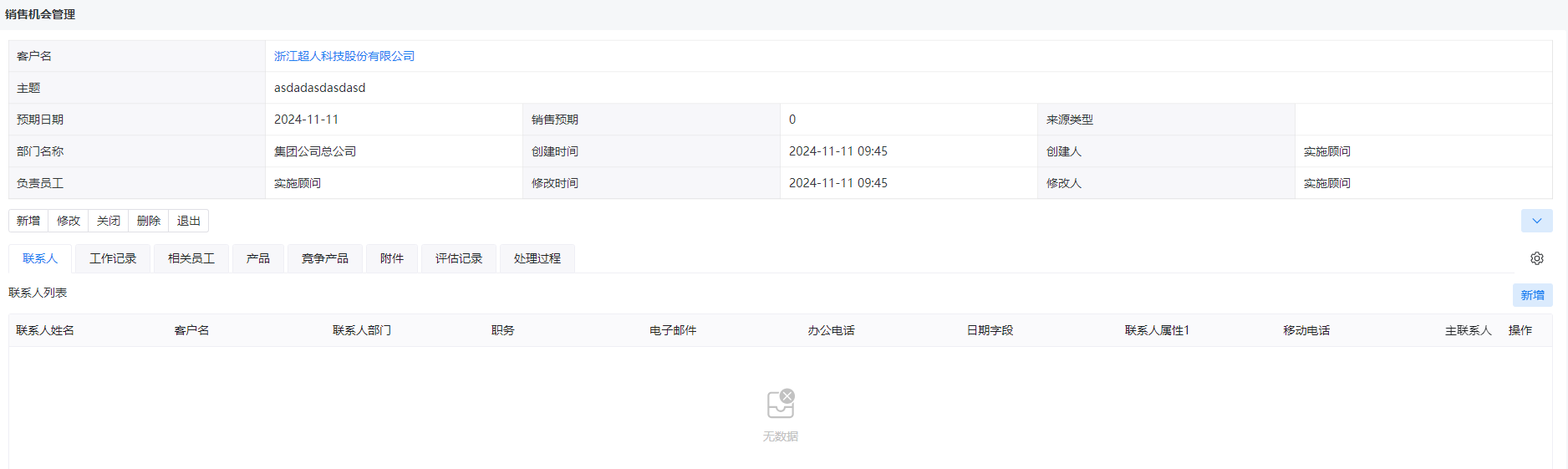Click the 来源类型 field label
This screenshot has height=469, width=1568.
coord(1070,120)
